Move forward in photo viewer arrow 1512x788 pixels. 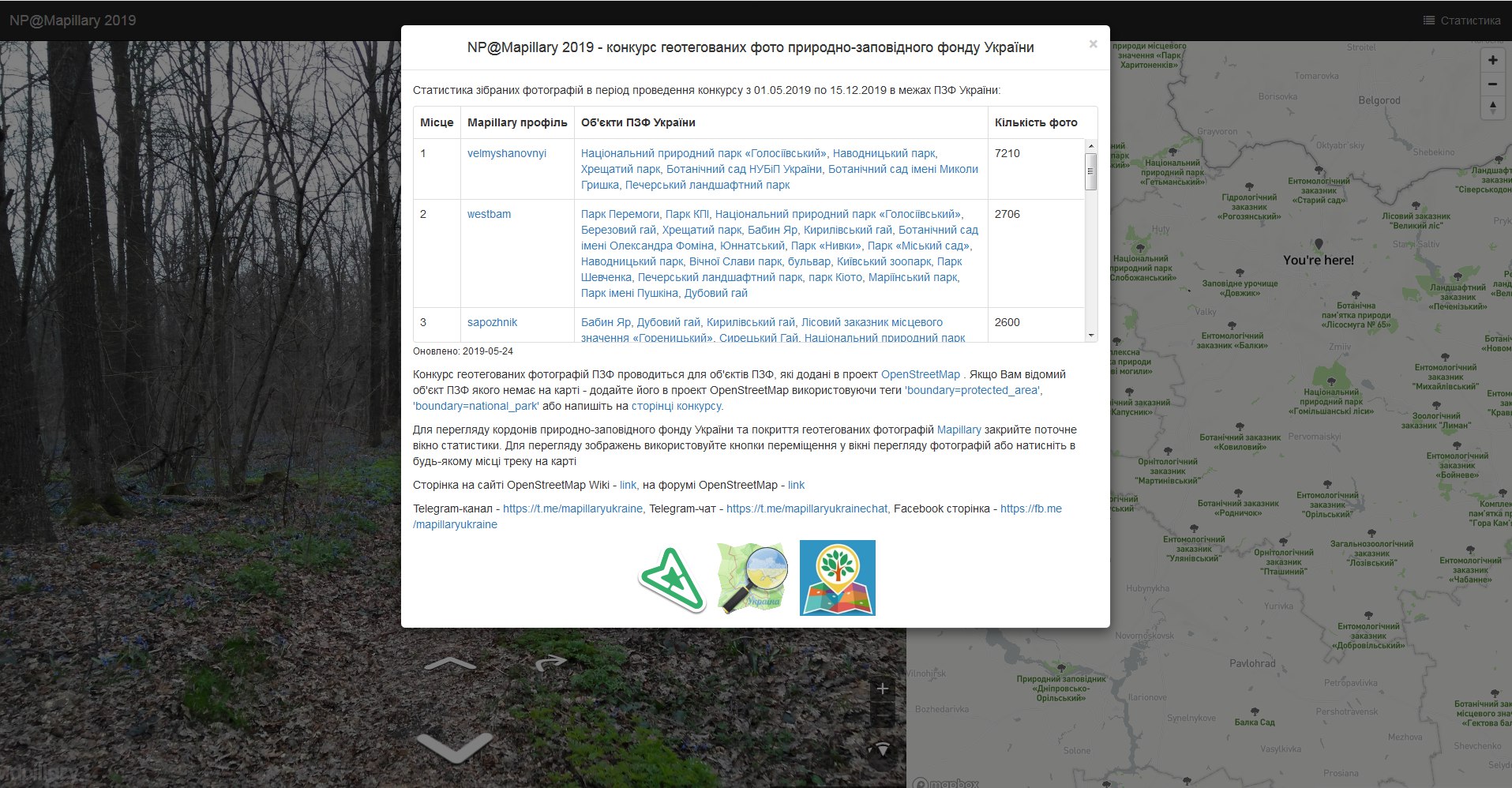[x=450, y=664]
